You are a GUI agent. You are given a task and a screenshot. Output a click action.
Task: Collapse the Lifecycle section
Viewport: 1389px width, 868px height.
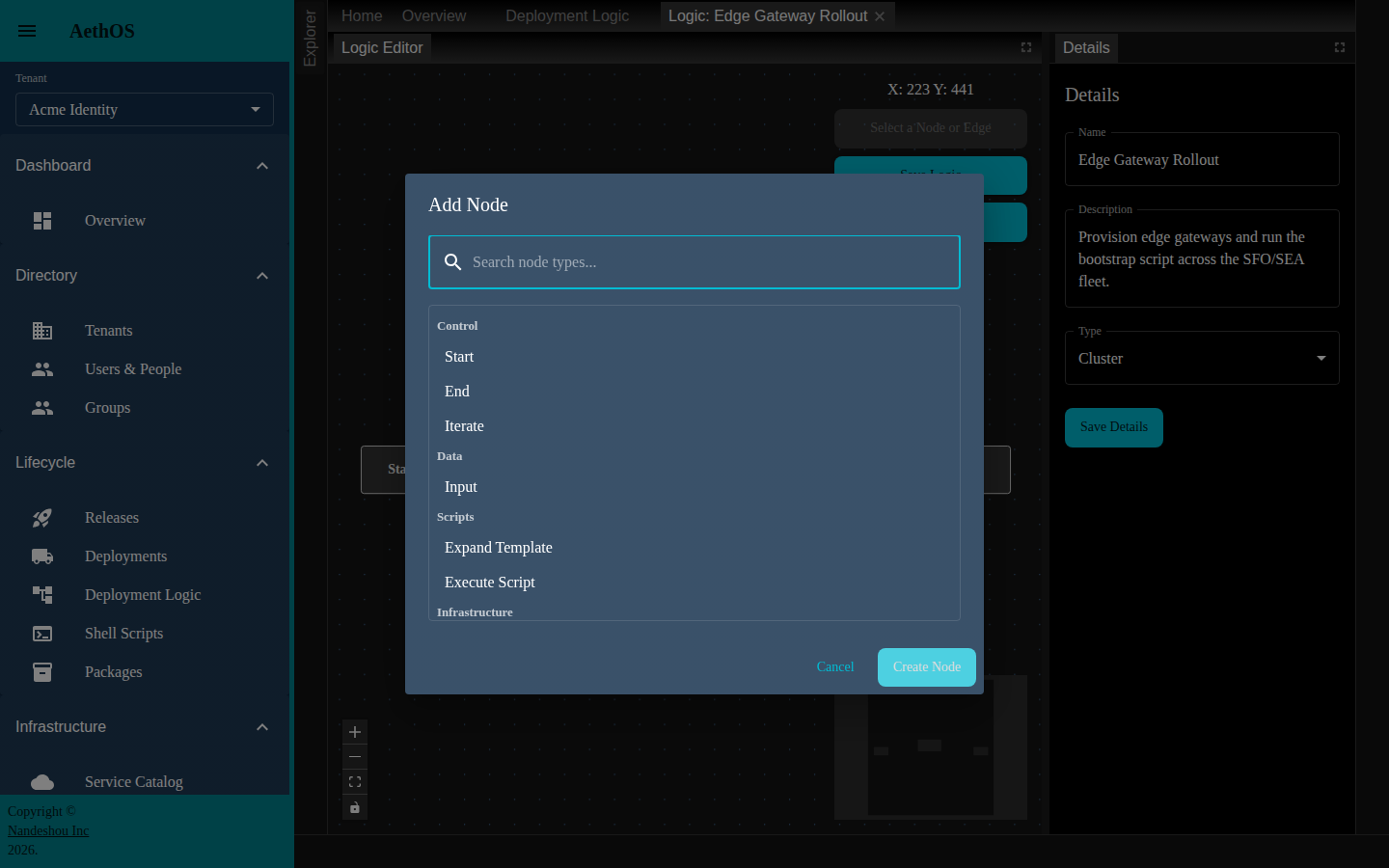pyautogui.click(x=262, y=463)
